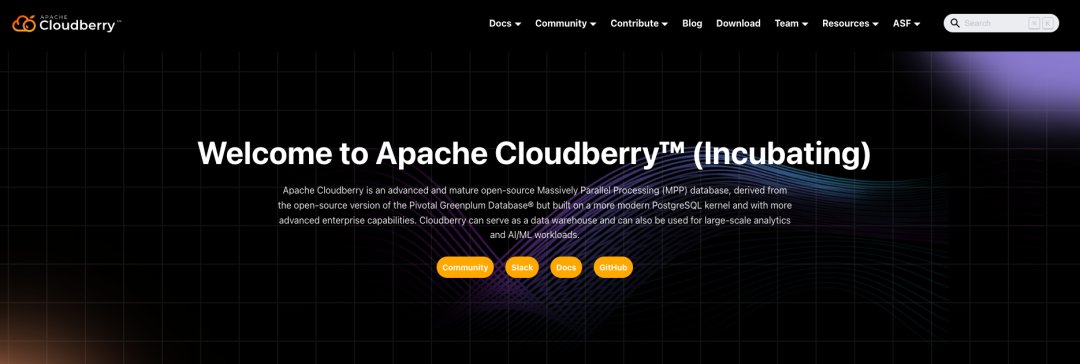Click the magnifier icon in search box
Screen dimensions: 1080x364
click(955, 23)
